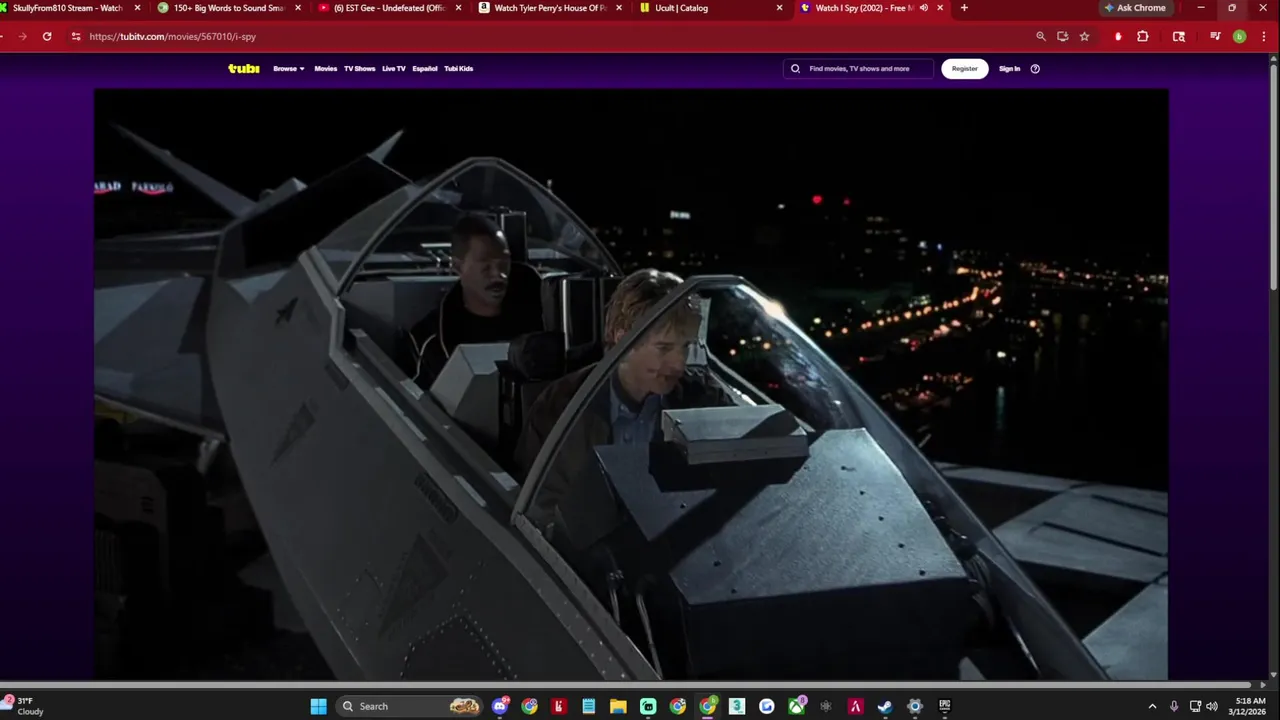Screen dimensions: 1280x720
Task: Reload the page with the refresh icon
Action: (47, 36)
